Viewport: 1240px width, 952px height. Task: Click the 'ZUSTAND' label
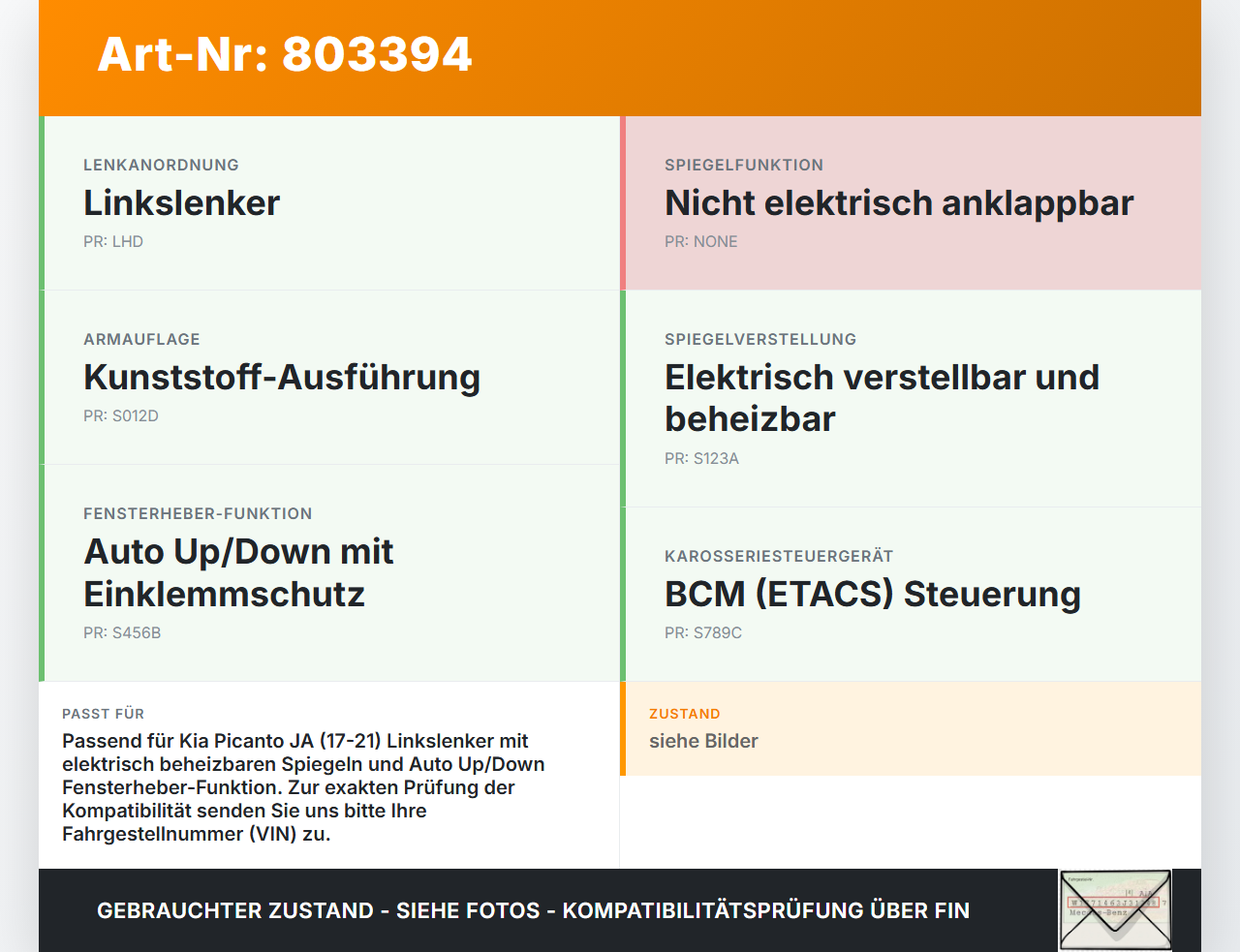pyautogui.click(x=685, y=714)
